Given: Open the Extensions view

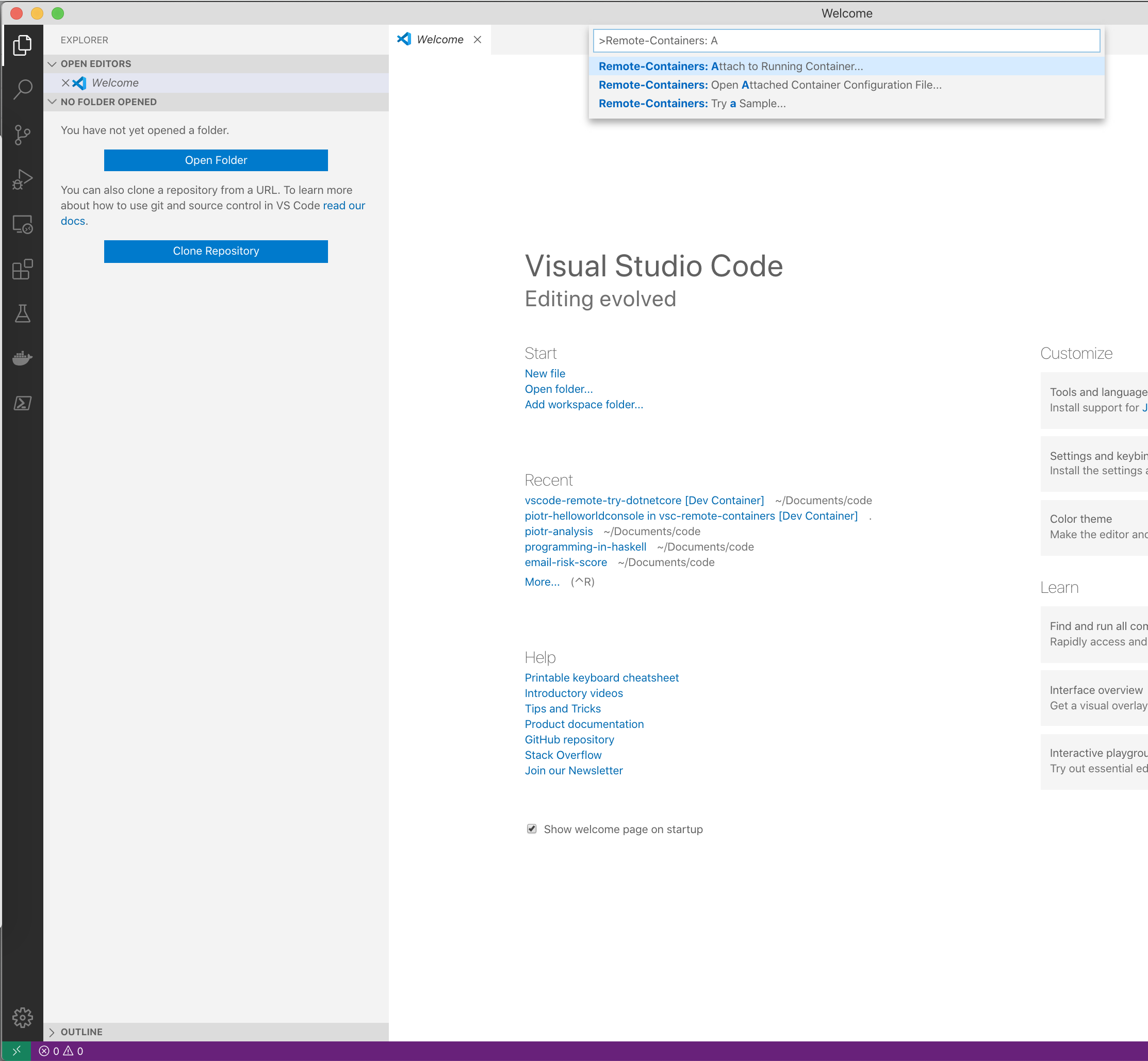Looking at the screenshot, I should pyautogui.click(x=23, y=269).
